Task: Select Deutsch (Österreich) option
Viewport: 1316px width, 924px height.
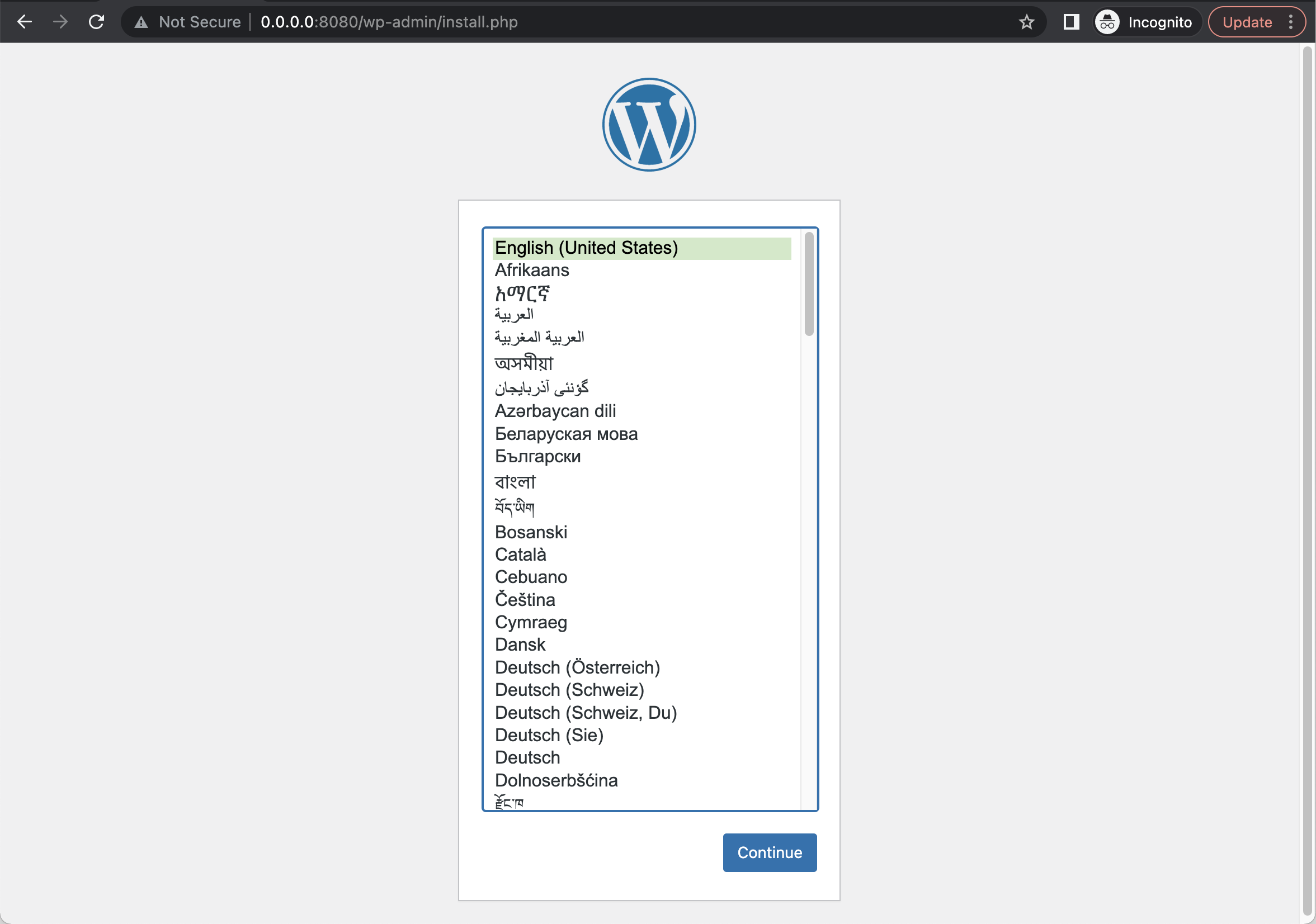Action: click(642, 667)
